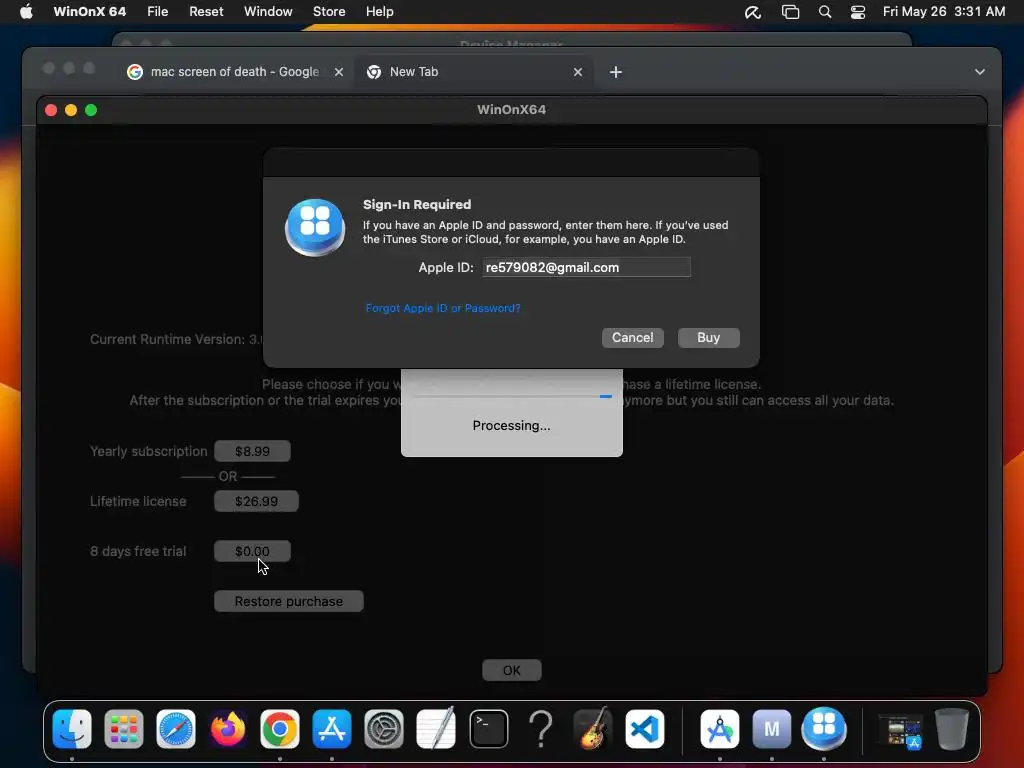Close the New Tab tab
Image resolution: width=1024 pixels, height=768 pixels.
click(578, 72)
